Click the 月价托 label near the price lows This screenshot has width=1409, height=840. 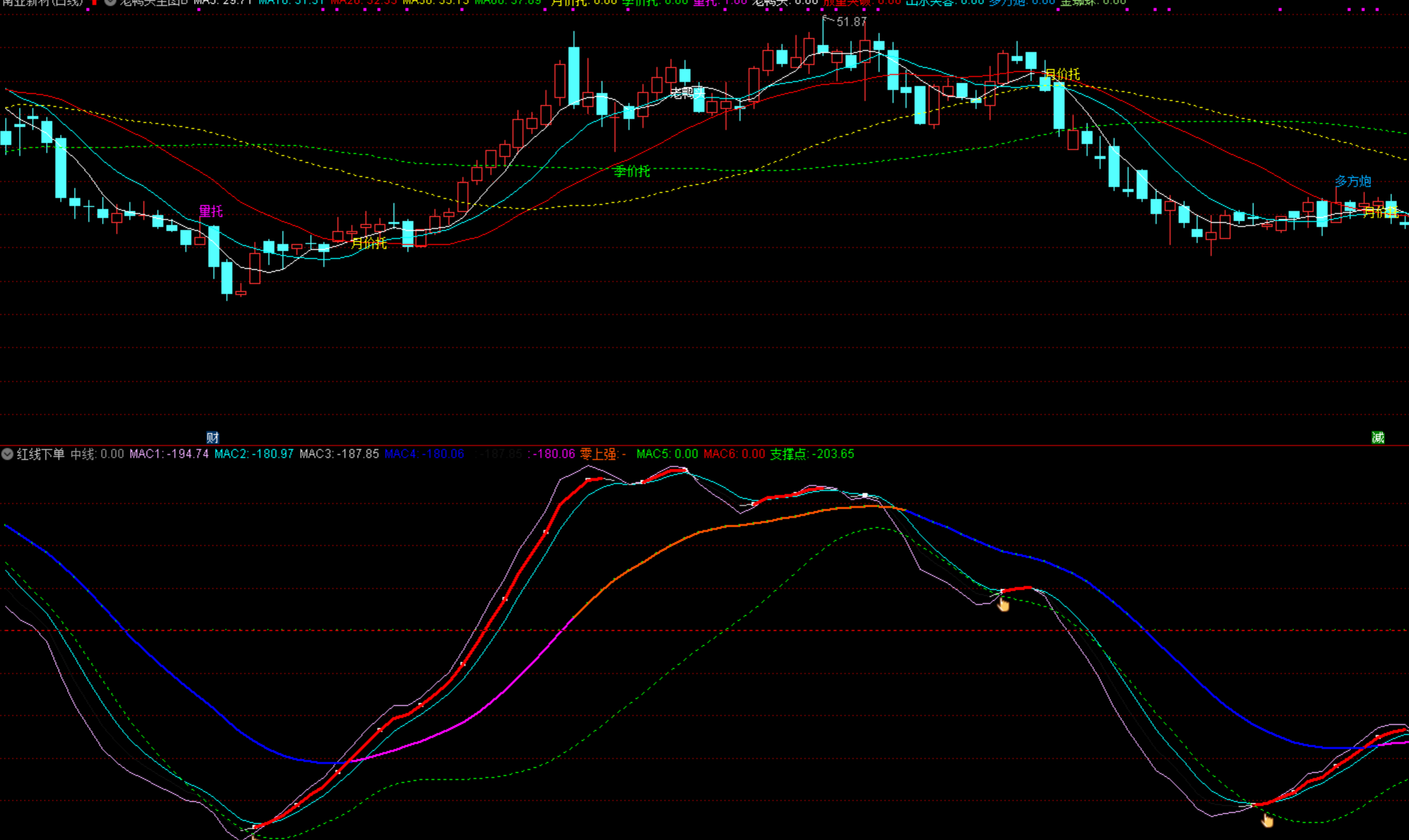369,243
